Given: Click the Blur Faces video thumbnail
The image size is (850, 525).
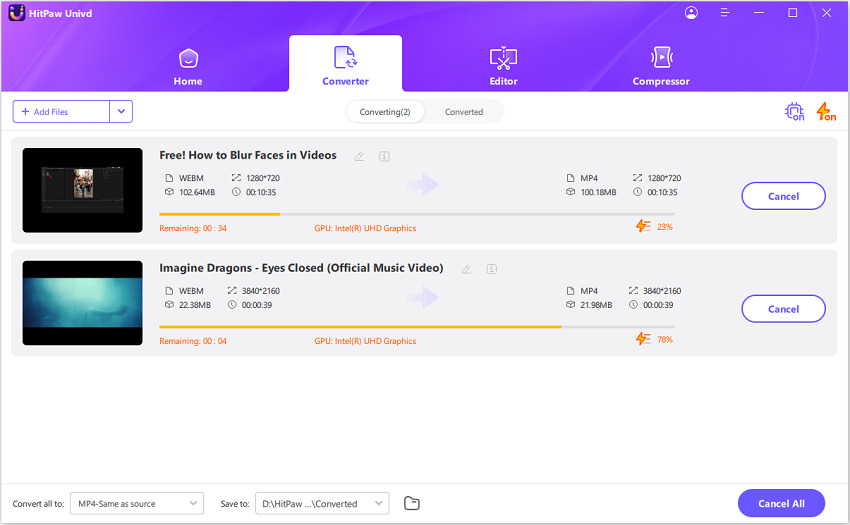Looking at the screenshot, I should pos(82,190).
